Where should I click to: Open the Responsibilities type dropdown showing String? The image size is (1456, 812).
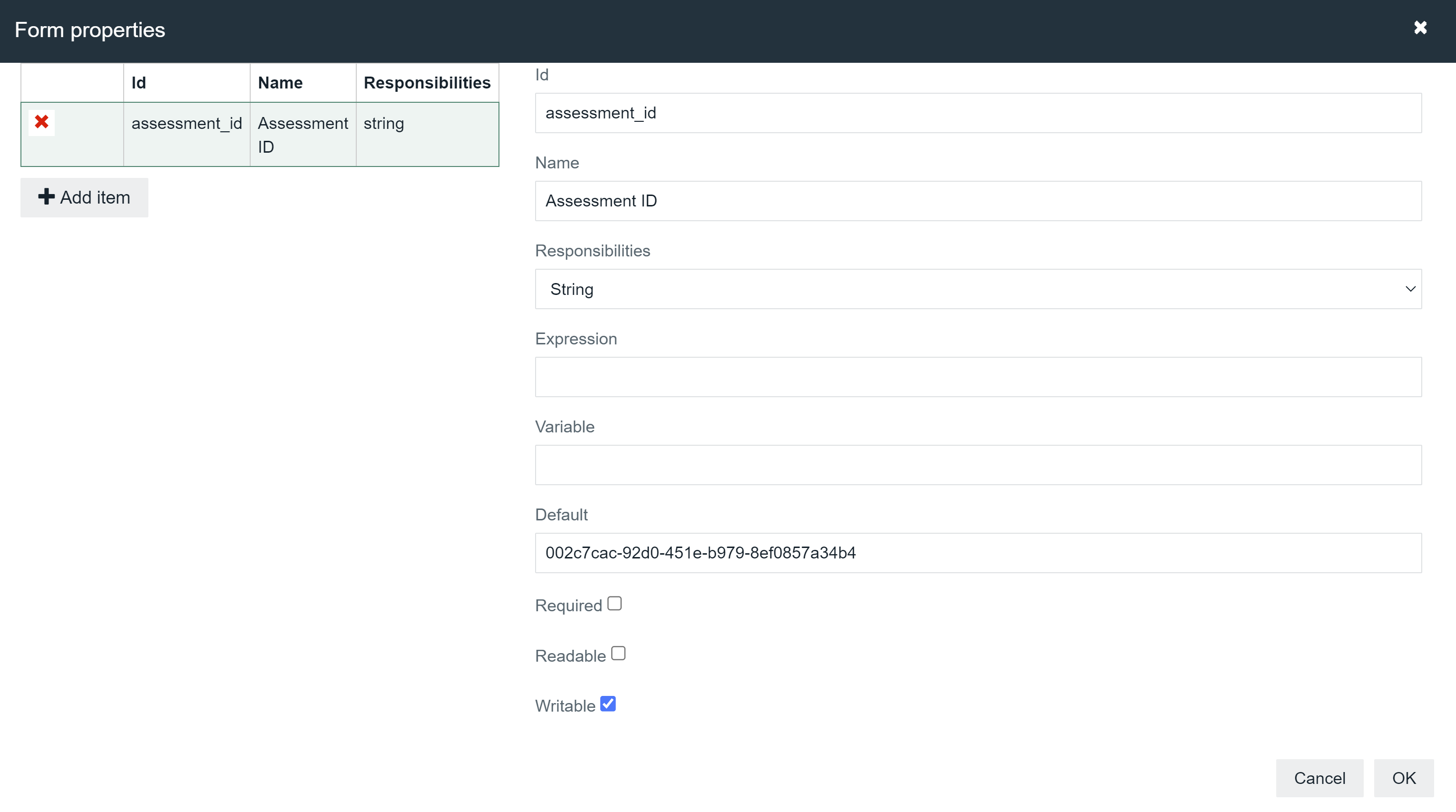[x=978, y=289]
